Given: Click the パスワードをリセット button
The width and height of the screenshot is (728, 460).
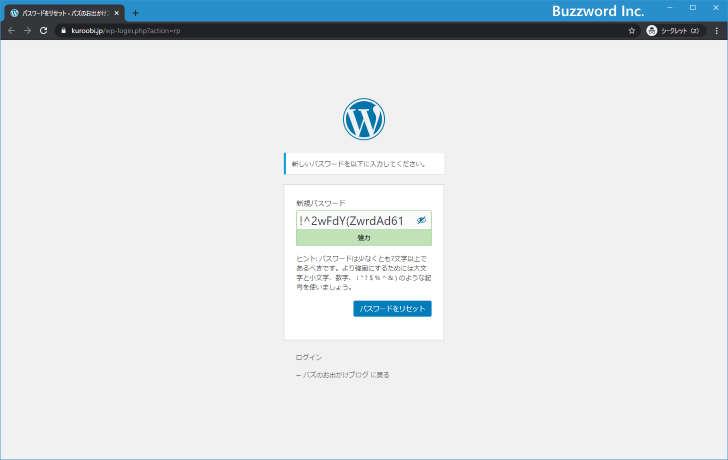Looking at the screenshot, I should click(392, 309).
